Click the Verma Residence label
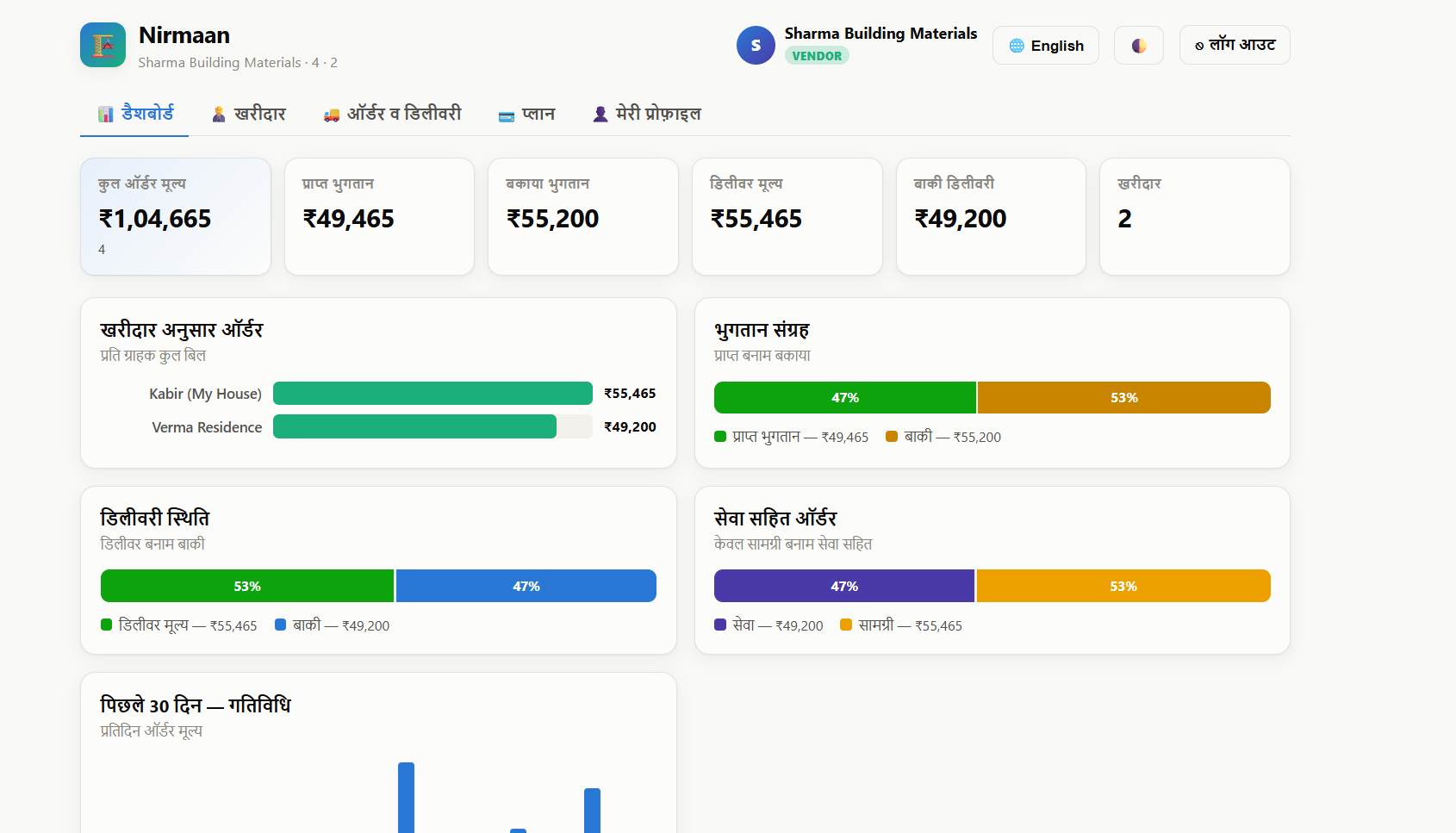The image size is (1456, 833). [x=207, y=427]
